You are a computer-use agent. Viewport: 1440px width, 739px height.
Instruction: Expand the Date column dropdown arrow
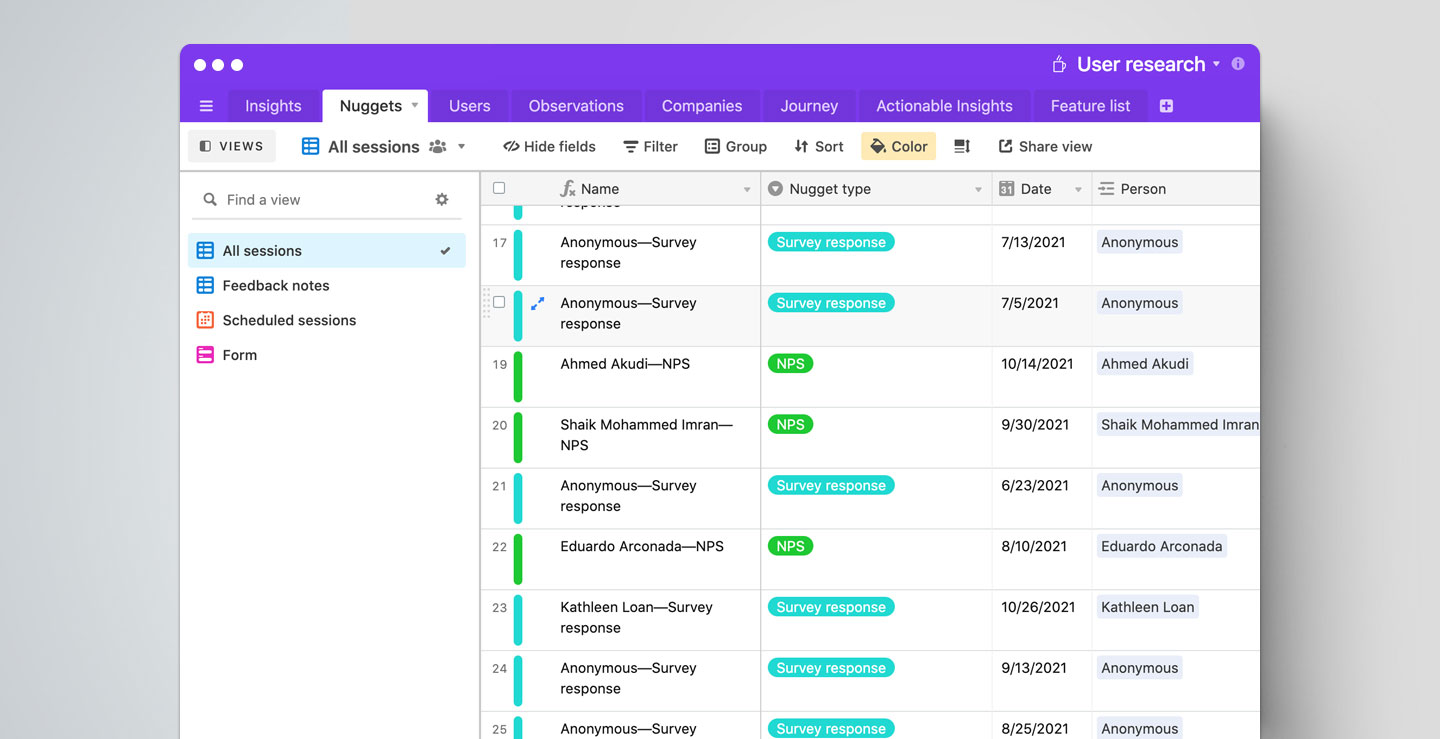pos(1078,190)
